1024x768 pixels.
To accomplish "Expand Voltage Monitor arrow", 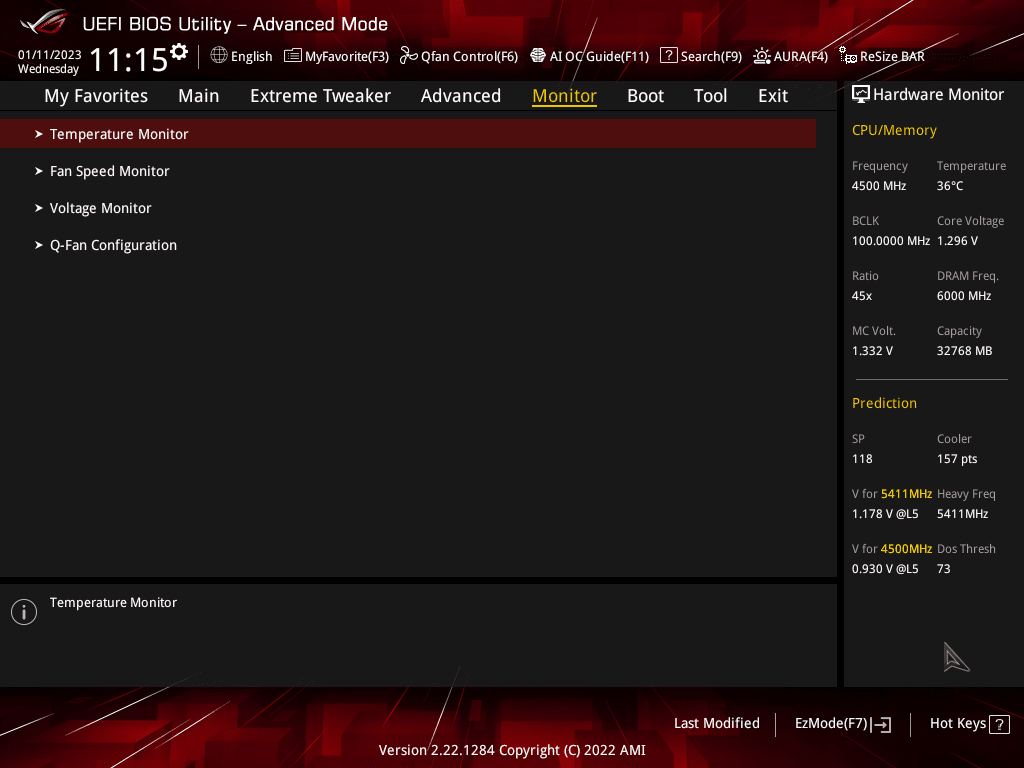I will (39, 208).
